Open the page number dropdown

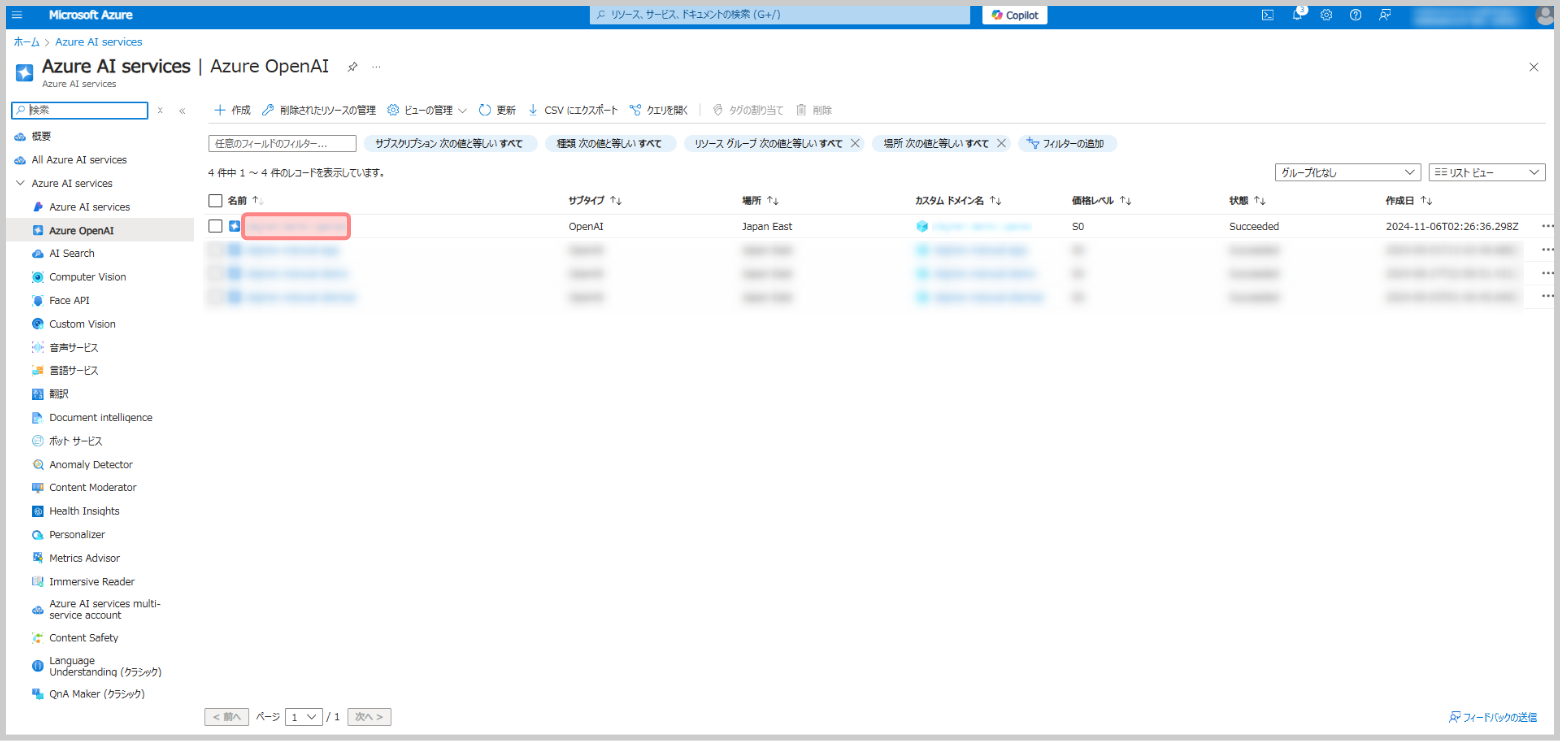tap(303, 717)
